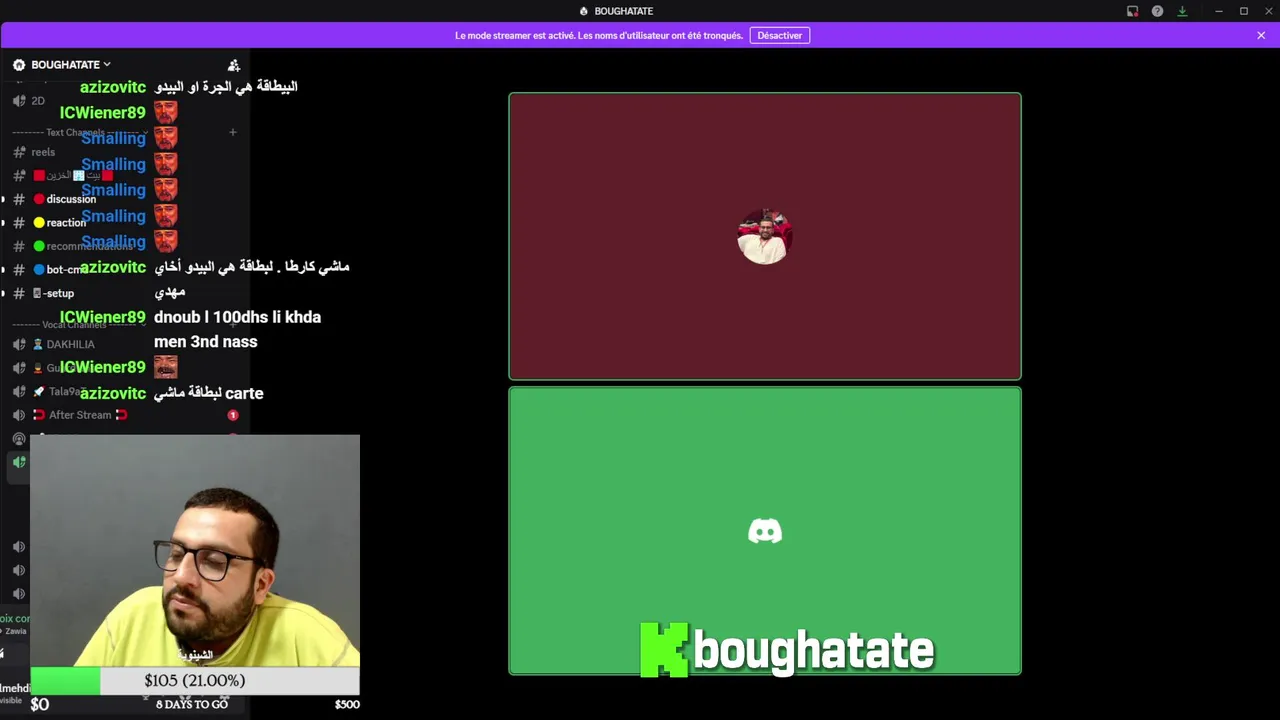Open the reels text channel
Image resolution: width=1280 pixels, height=720 pixels.
tap(43, 152)
